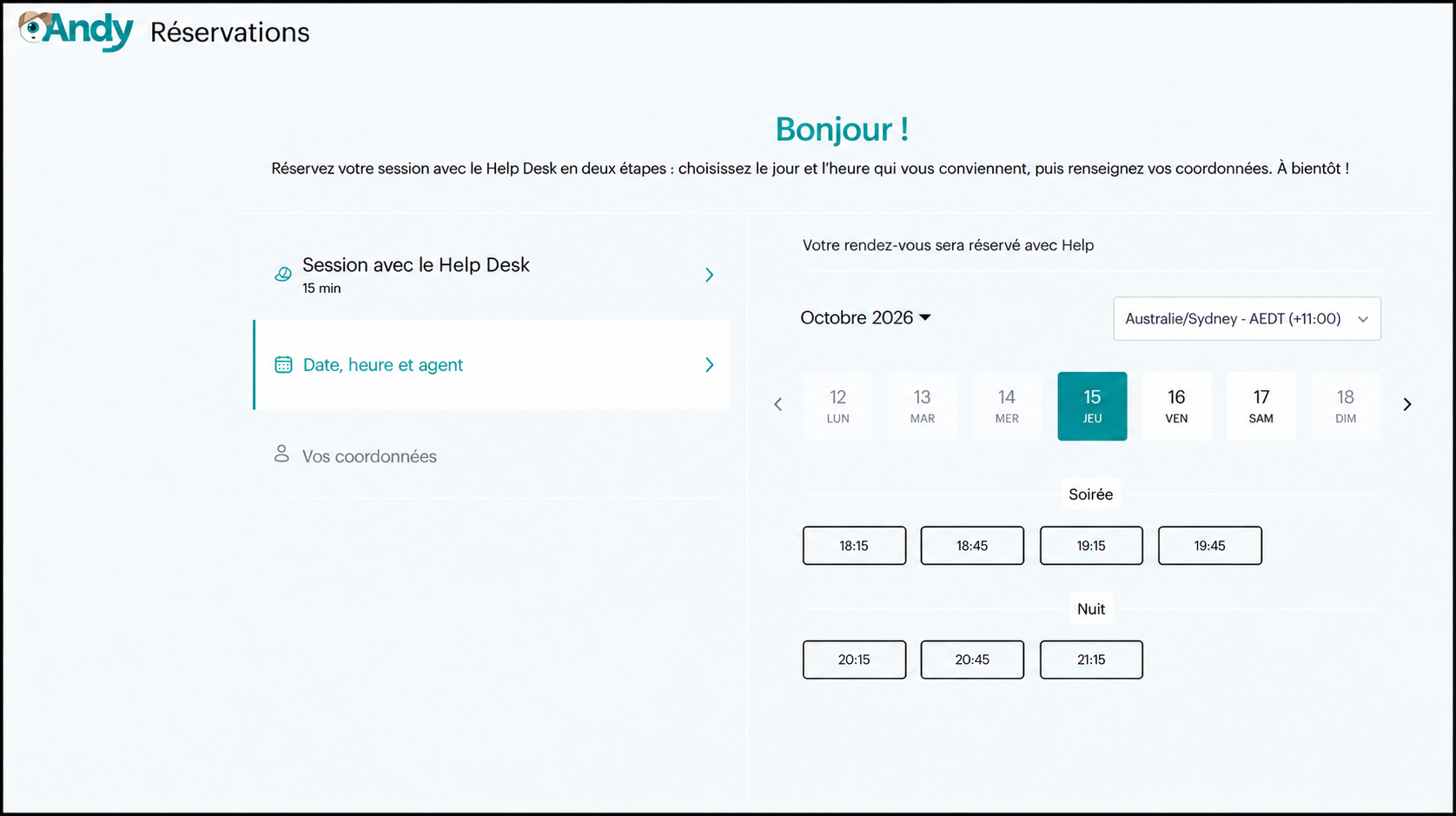Click the 'Votre rendez-vous sera réservé avec Help' text
Image resolution: width=1456 pixels, height=816 pixels.
(x=948, y=245)
